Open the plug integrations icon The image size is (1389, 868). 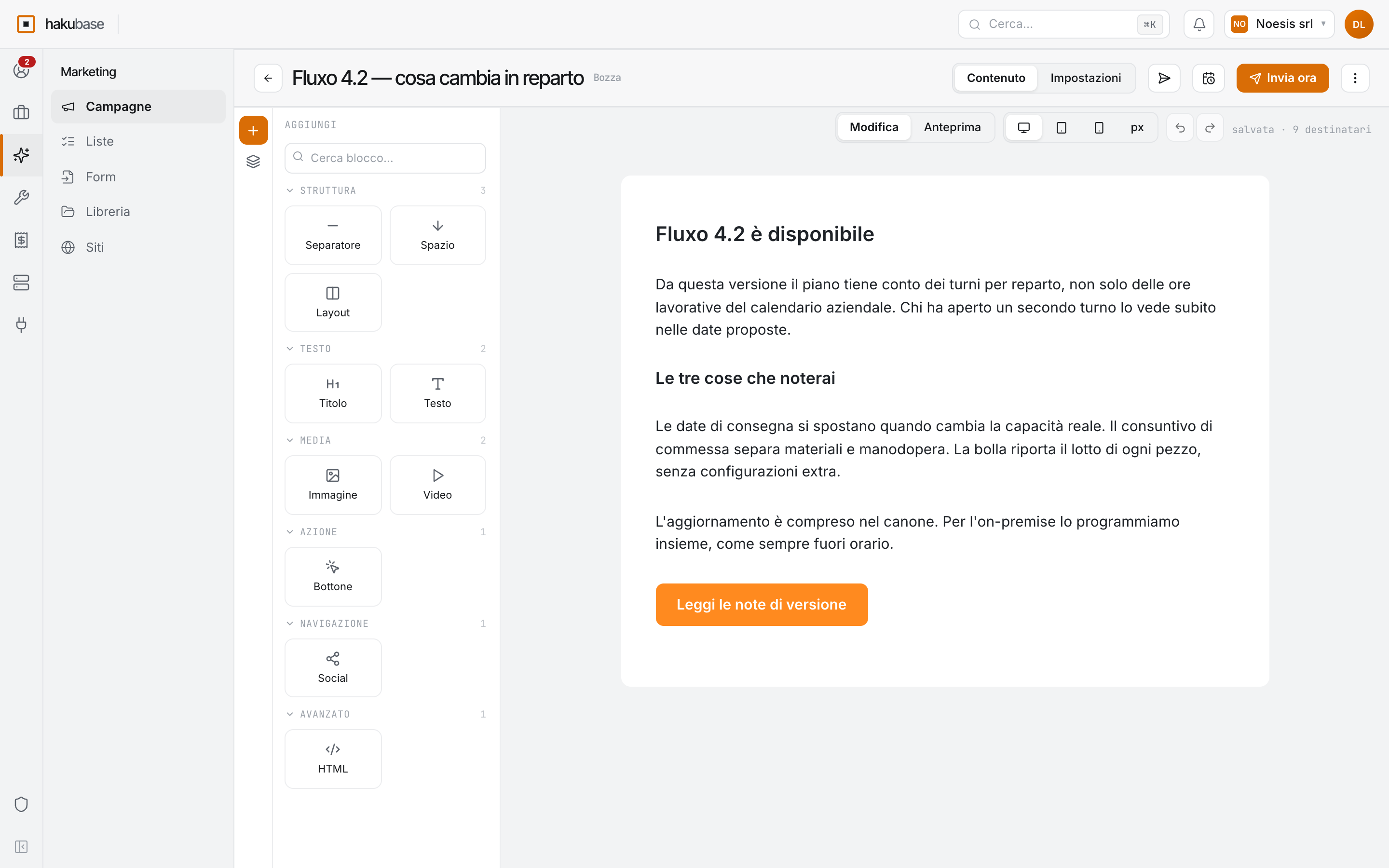click(x=21, y=325)
